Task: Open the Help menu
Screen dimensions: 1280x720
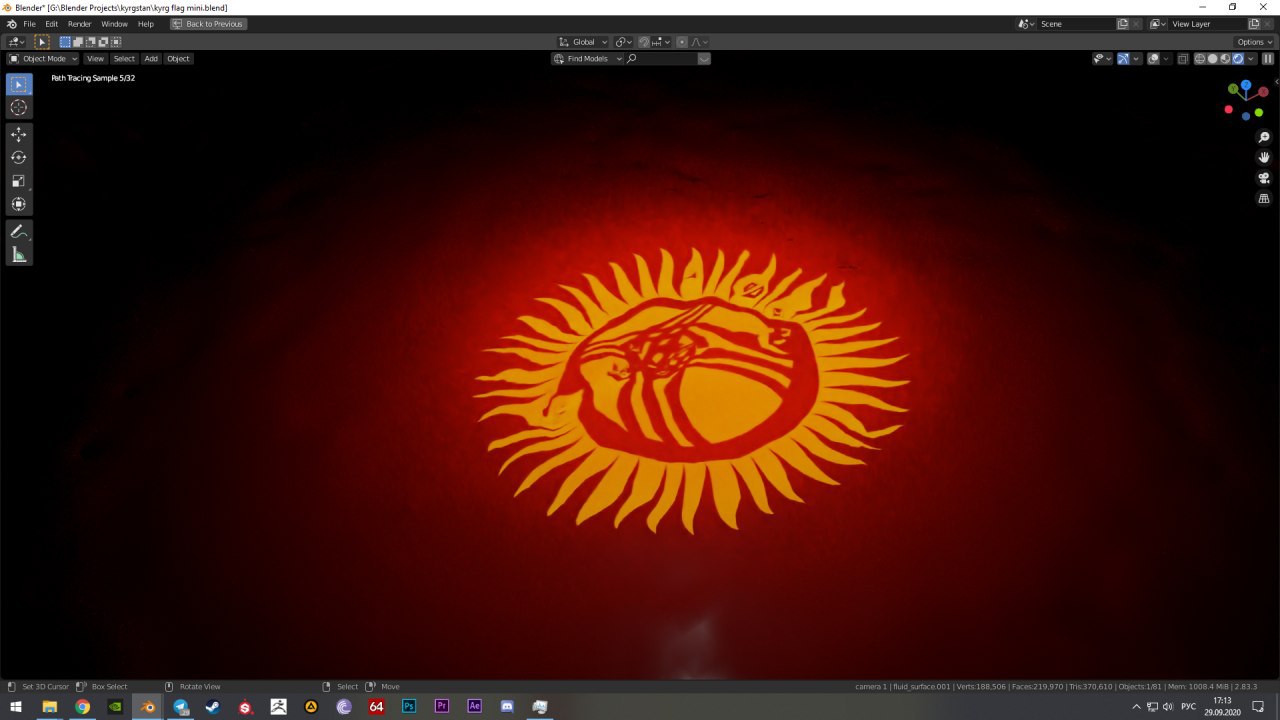Action: [146, 24]
